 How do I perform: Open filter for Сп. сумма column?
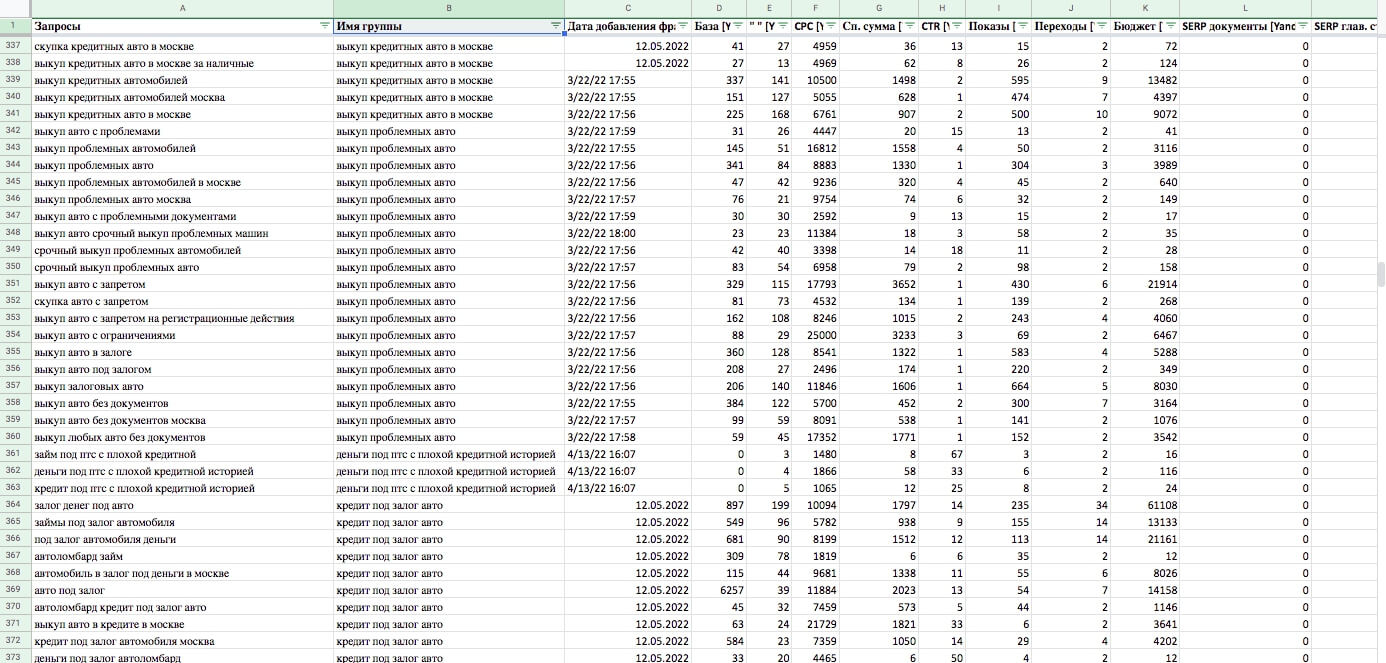click(x=909, y=25)
